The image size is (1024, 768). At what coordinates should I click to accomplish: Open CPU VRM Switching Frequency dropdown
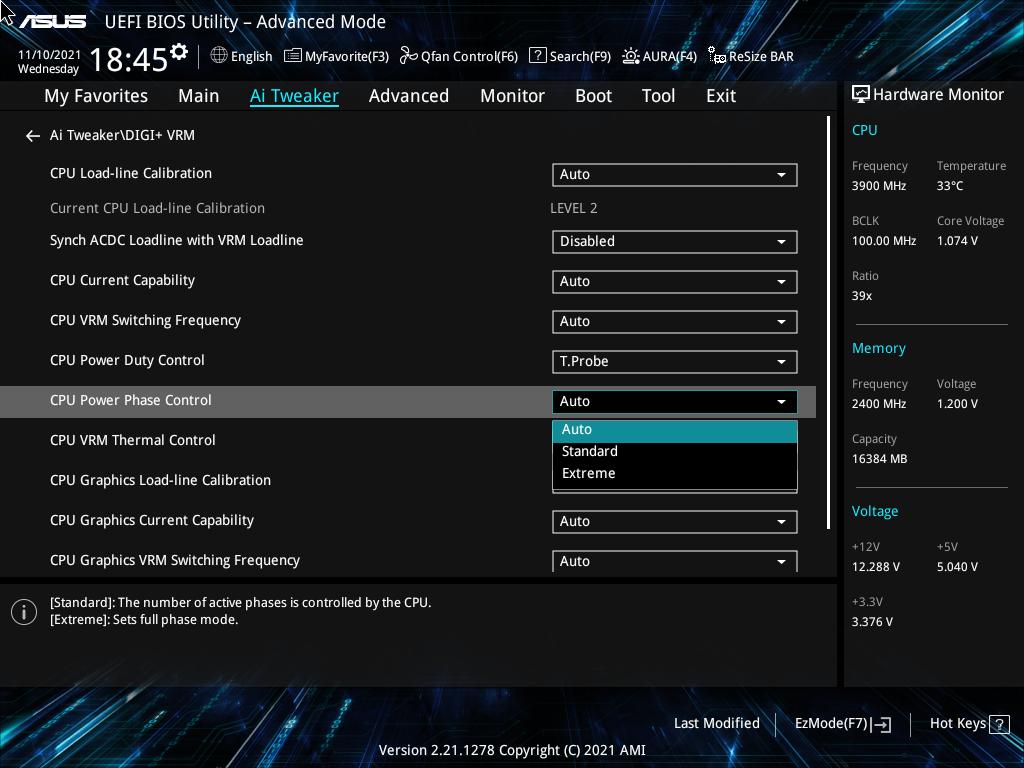(x=675, y=321)
